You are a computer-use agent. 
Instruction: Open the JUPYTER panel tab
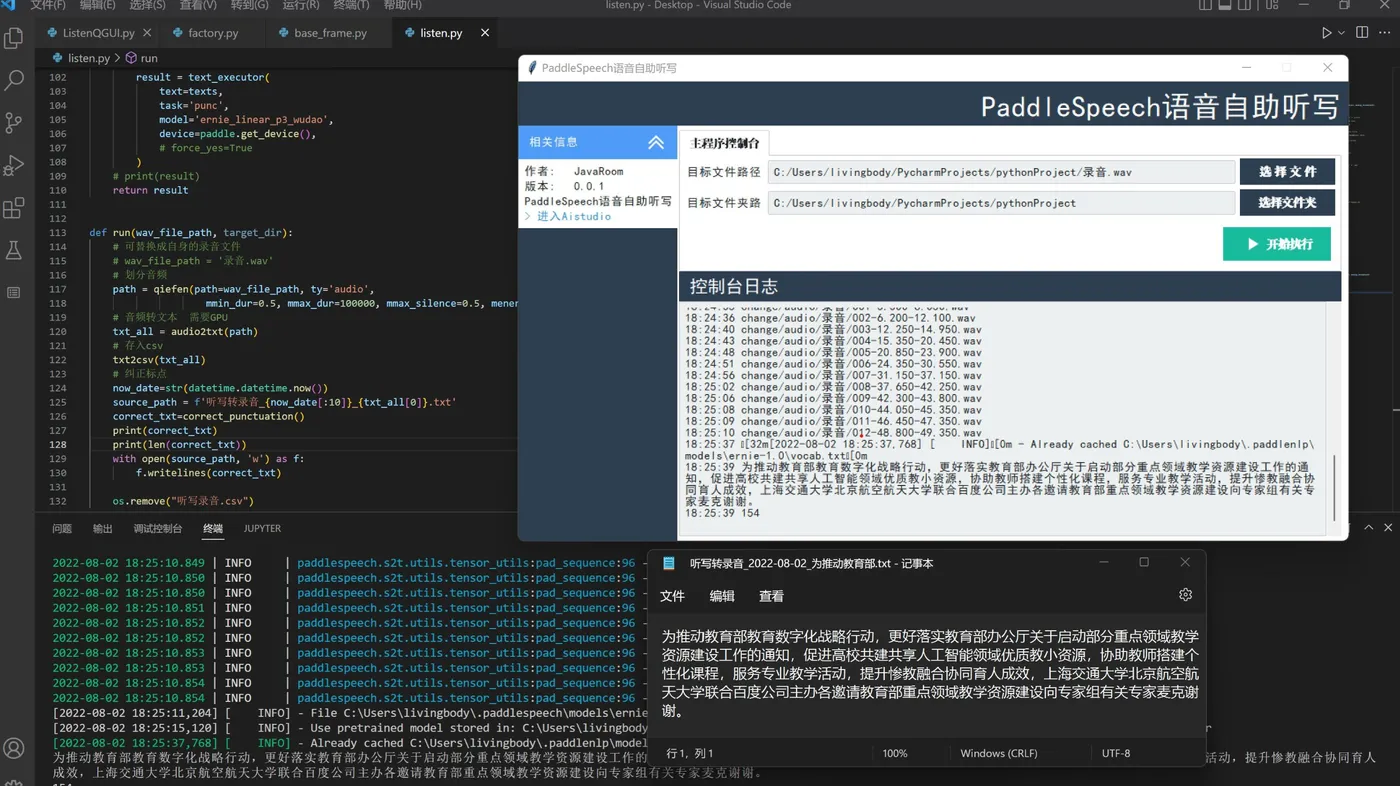[262, 528]
